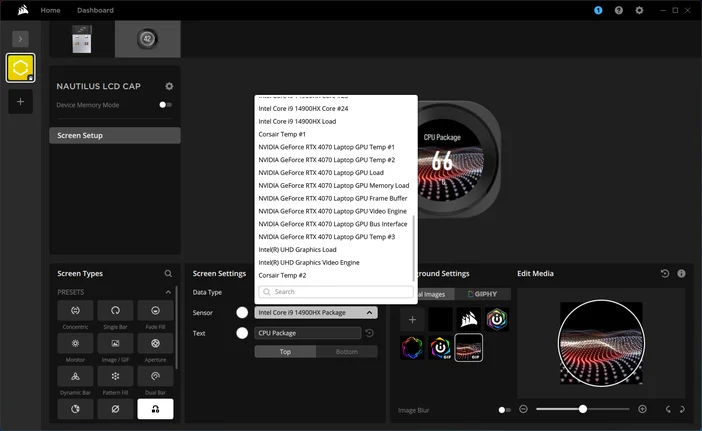This screenshot has width=702, height=431.
Task: Open the Dashboard page
Action: (x=95, y=10)
